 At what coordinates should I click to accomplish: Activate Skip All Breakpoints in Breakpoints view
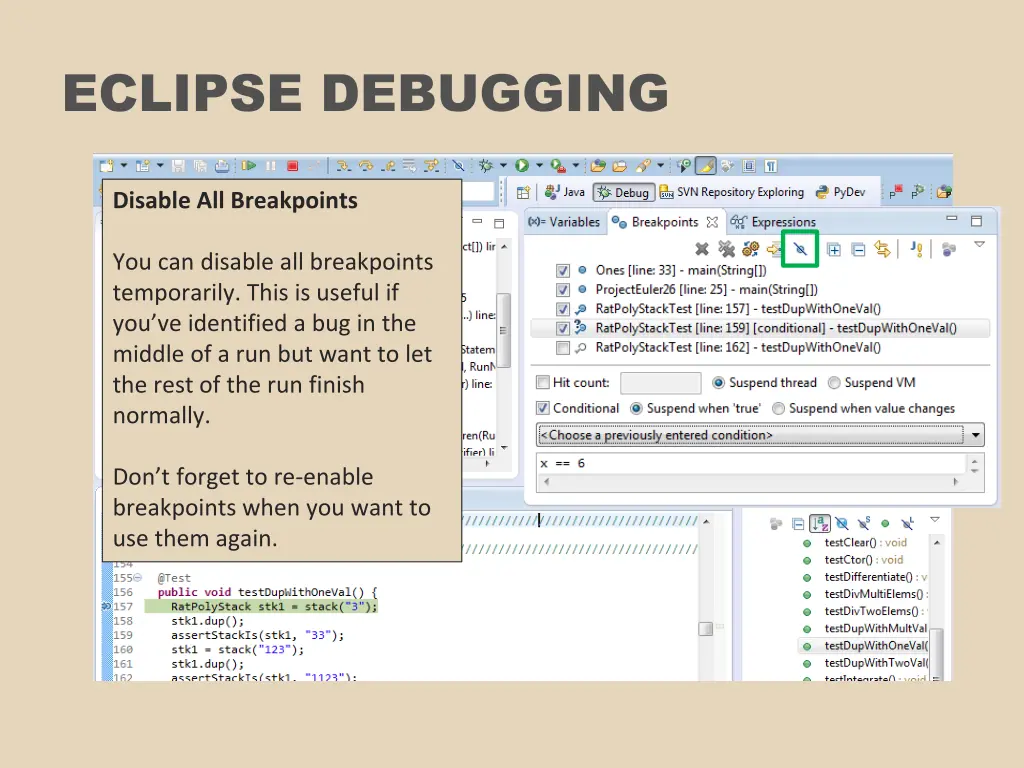pos(799,246)
